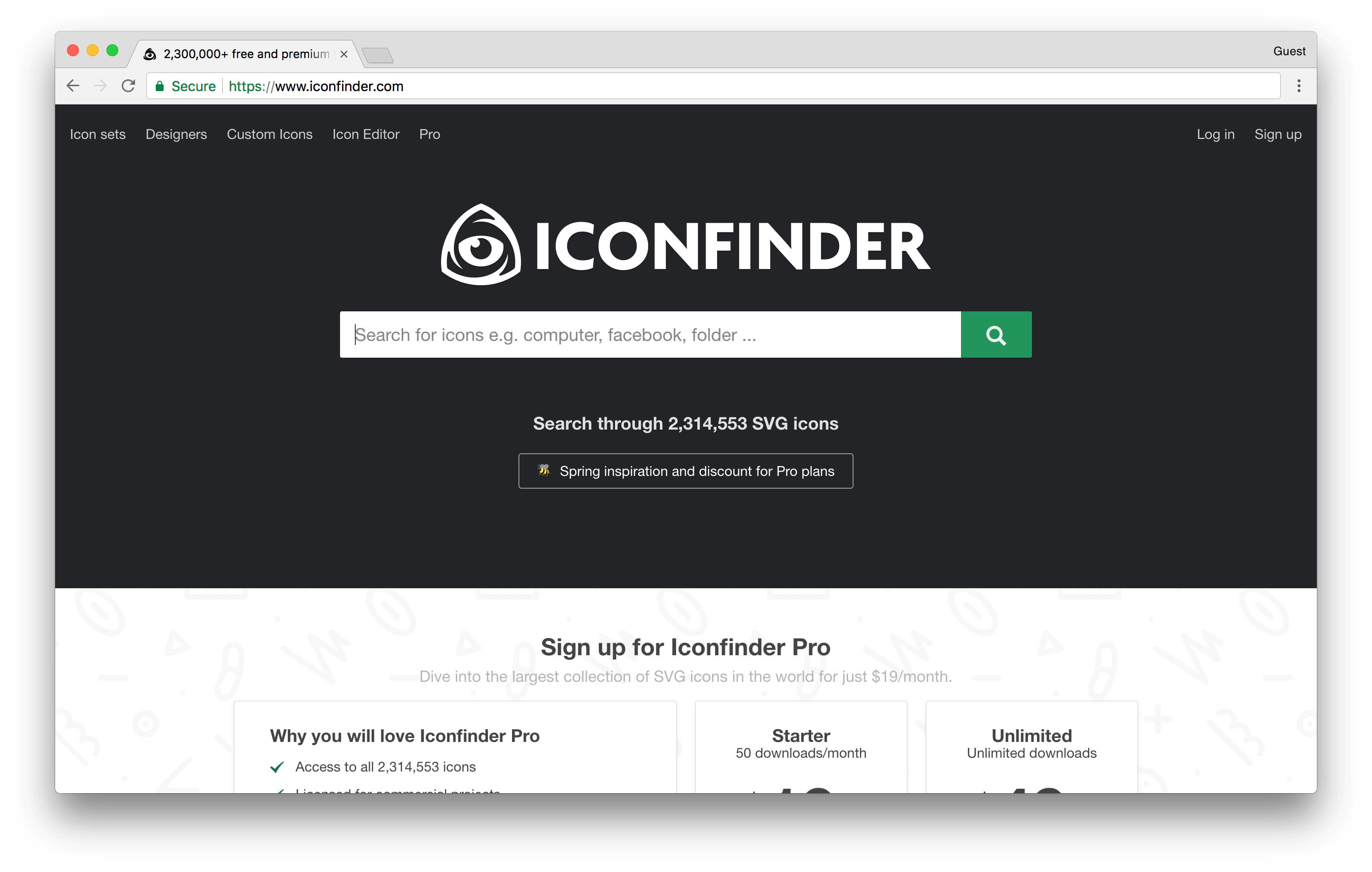
Task: Click the reload/refresh icon in browser
Action: tap(129, 86)
